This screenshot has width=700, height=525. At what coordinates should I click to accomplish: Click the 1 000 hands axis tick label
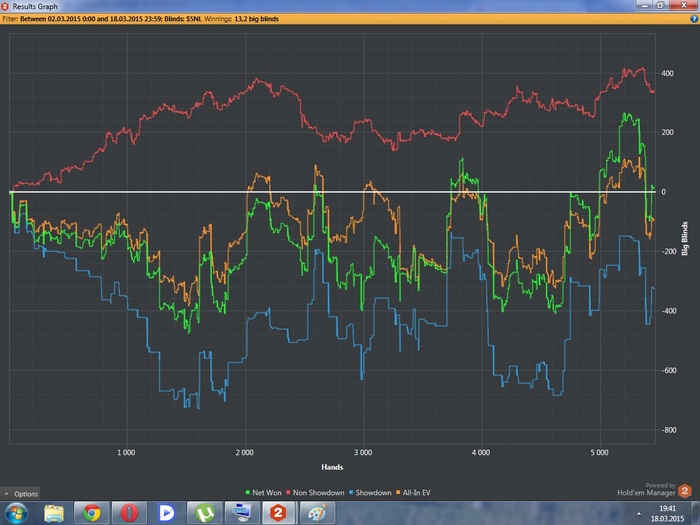click(x=126, y=453)
